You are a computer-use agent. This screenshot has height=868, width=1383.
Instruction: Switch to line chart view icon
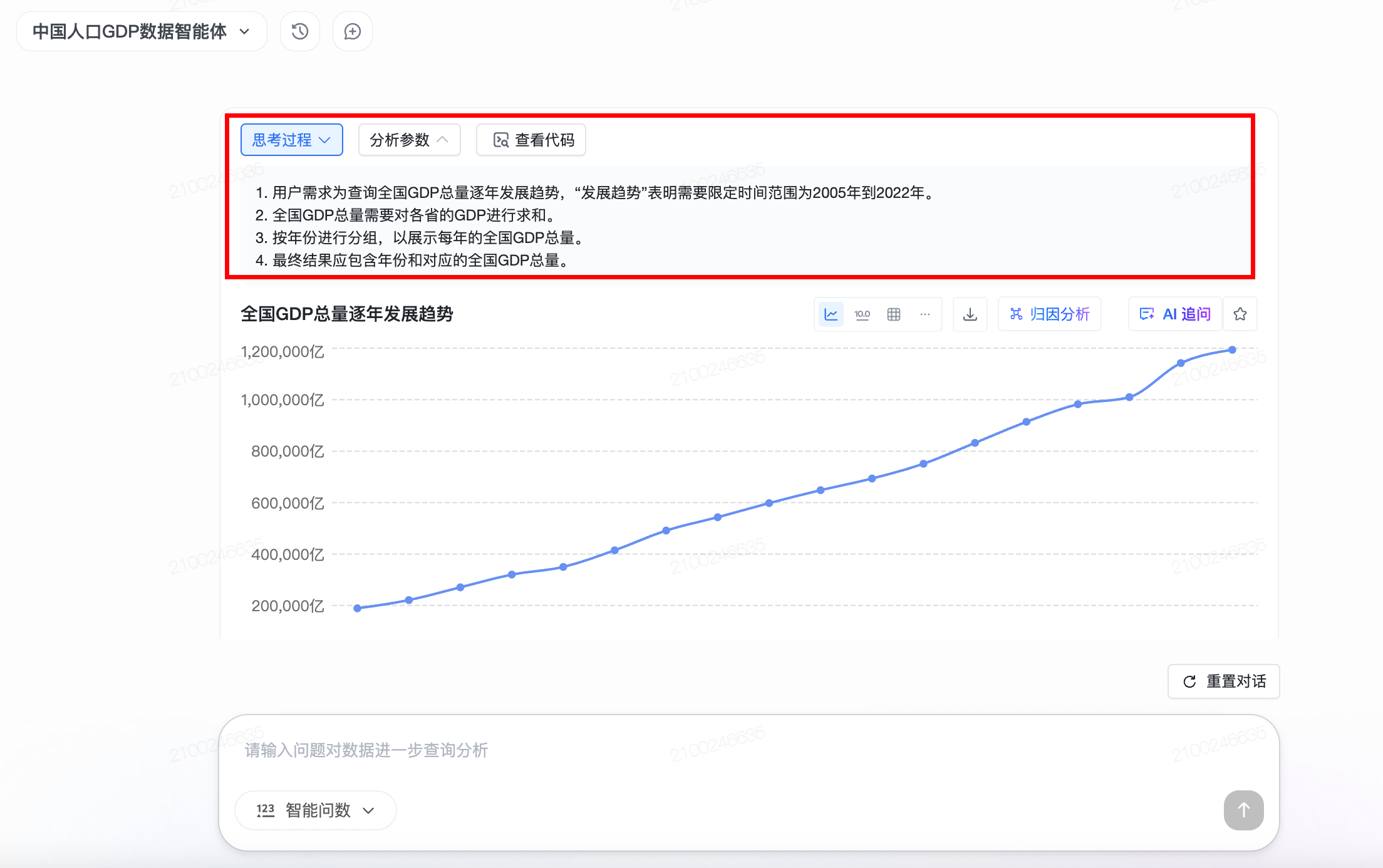click(831, 314)
